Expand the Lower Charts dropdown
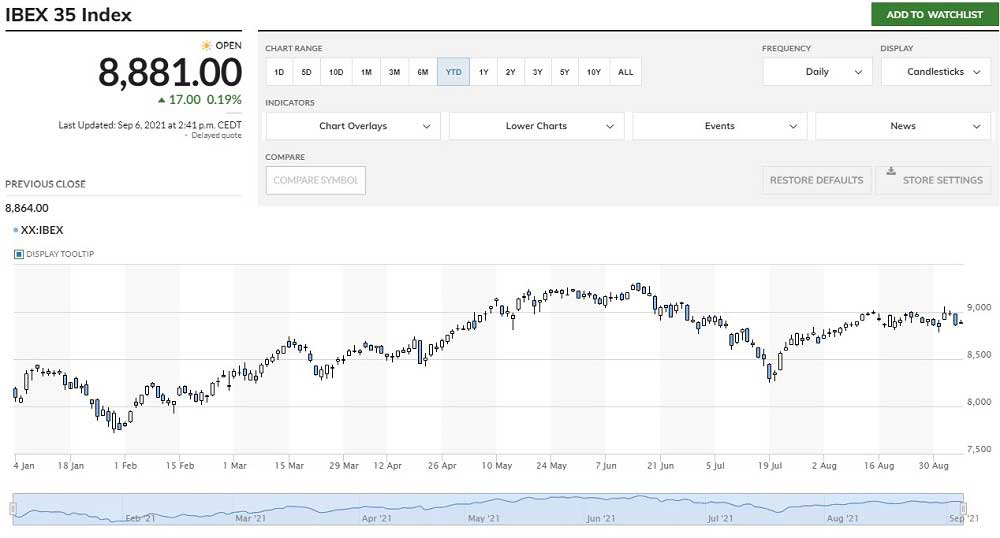Screen dimensions: 1000x538 (536, 126)
